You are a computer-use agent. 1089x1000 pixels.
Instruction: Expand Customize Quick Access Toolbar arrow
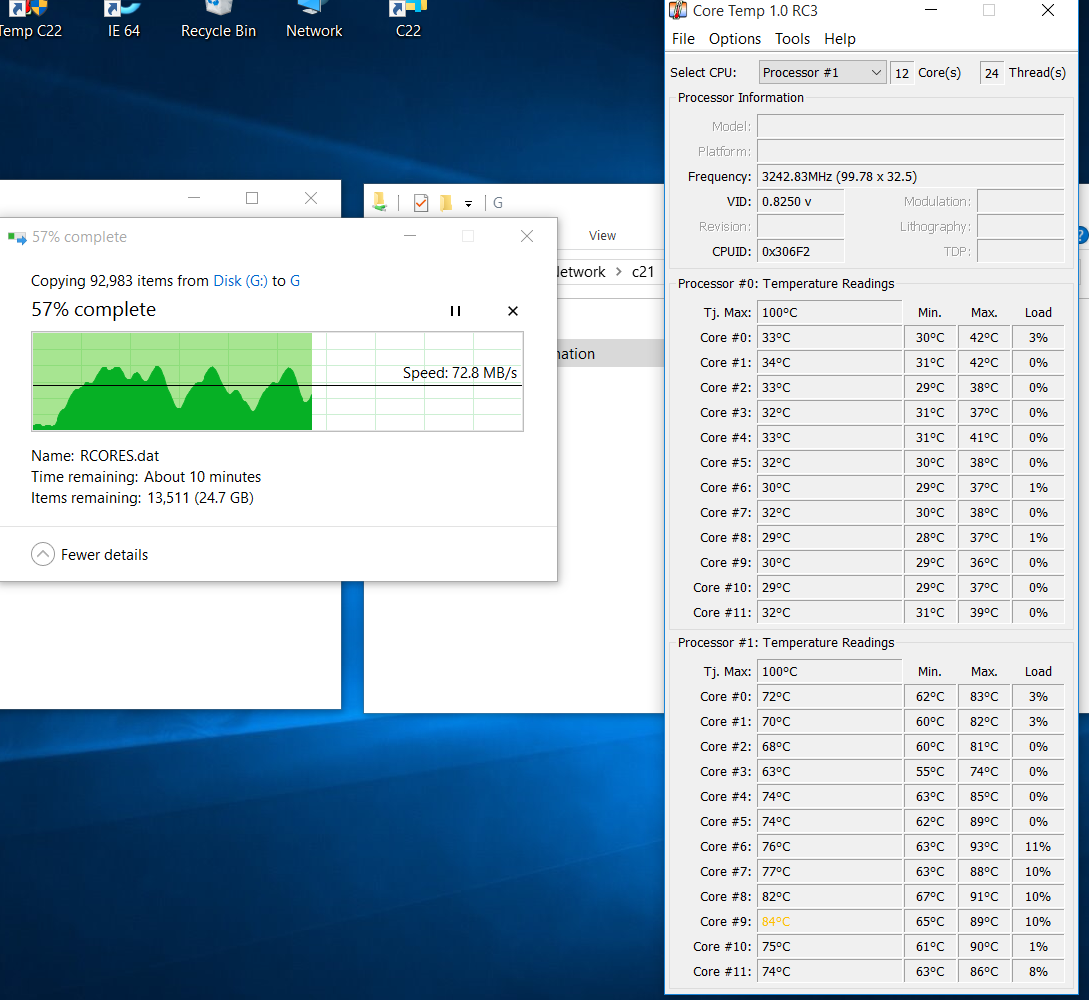[468, 204]
